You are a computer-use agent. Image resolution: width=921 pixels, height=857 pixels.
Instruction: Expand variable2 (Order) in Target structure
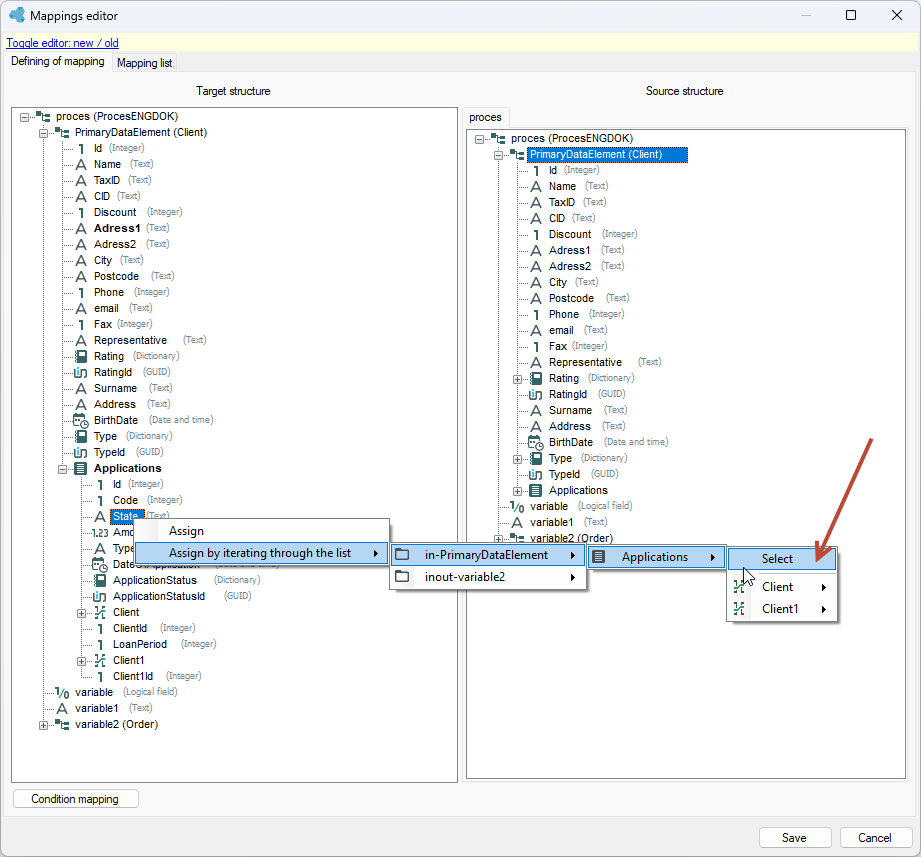pyautogui.click(x=43, y=725)
